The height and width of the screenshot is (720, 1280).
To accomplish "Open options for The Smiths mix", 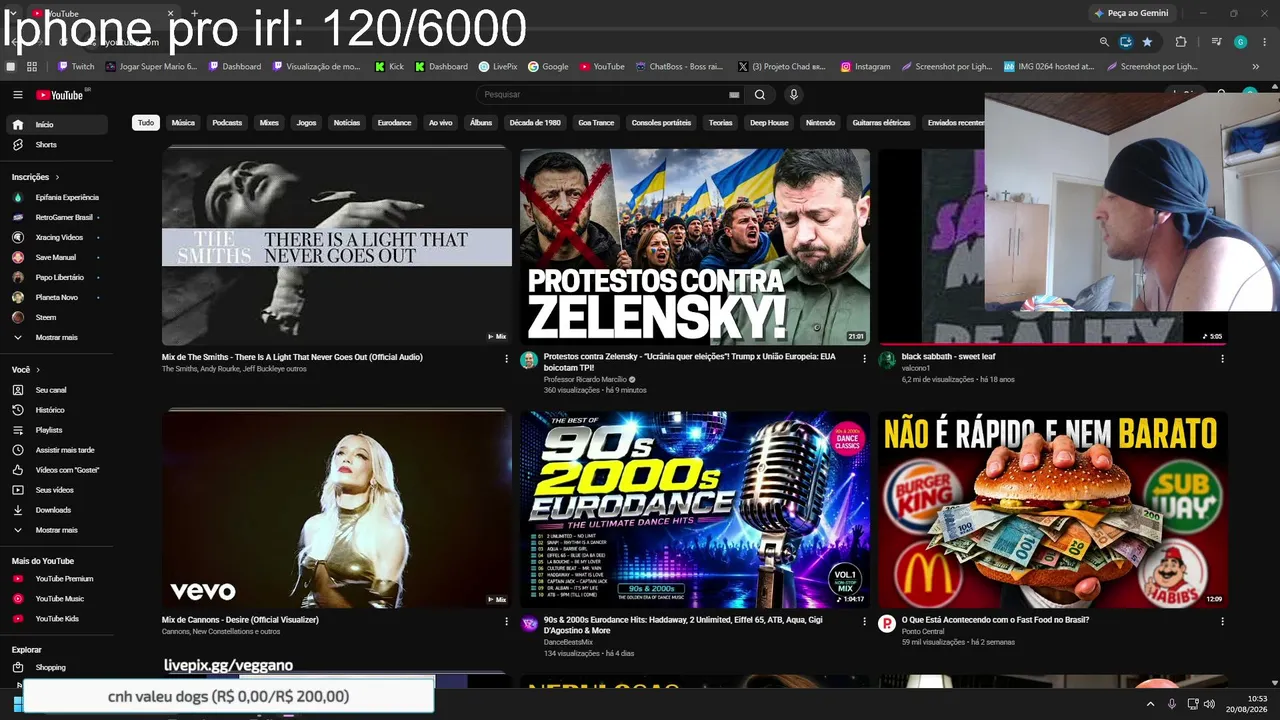I will tap(506, 359).
